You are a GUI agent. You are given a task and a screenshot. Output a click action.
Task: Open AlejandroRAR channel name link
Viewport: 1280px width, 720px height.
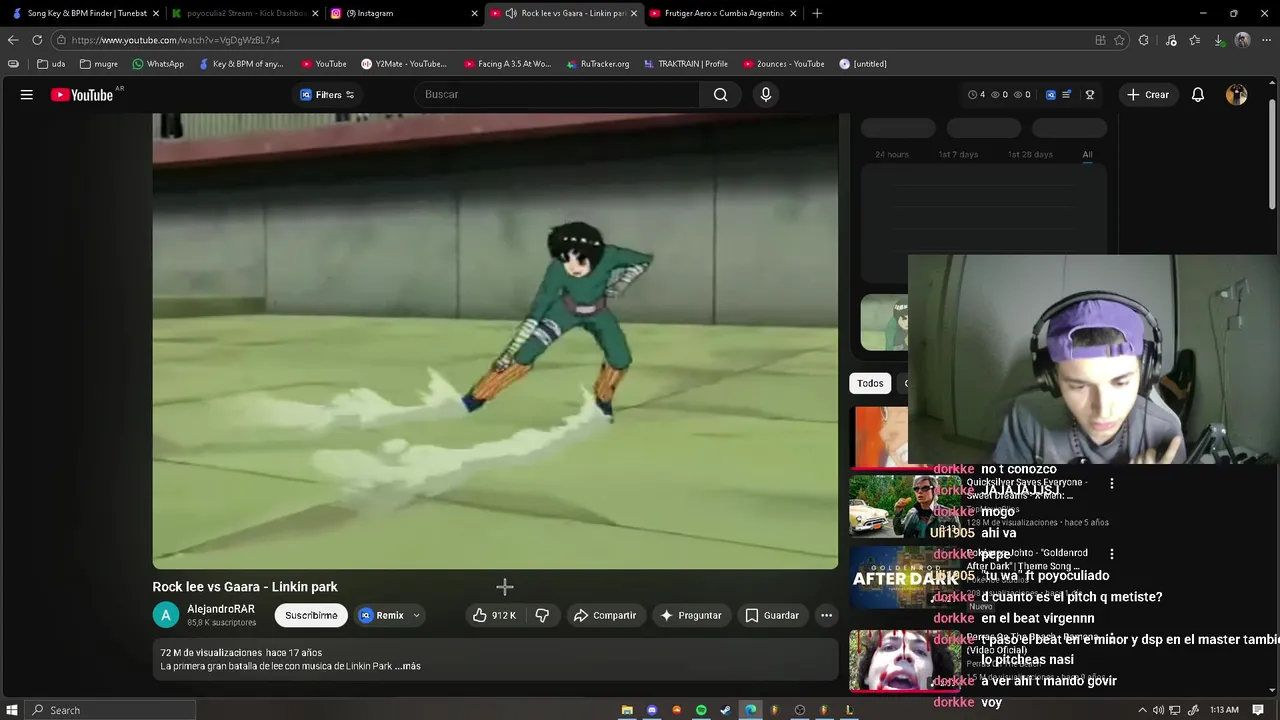pos(221,609)
